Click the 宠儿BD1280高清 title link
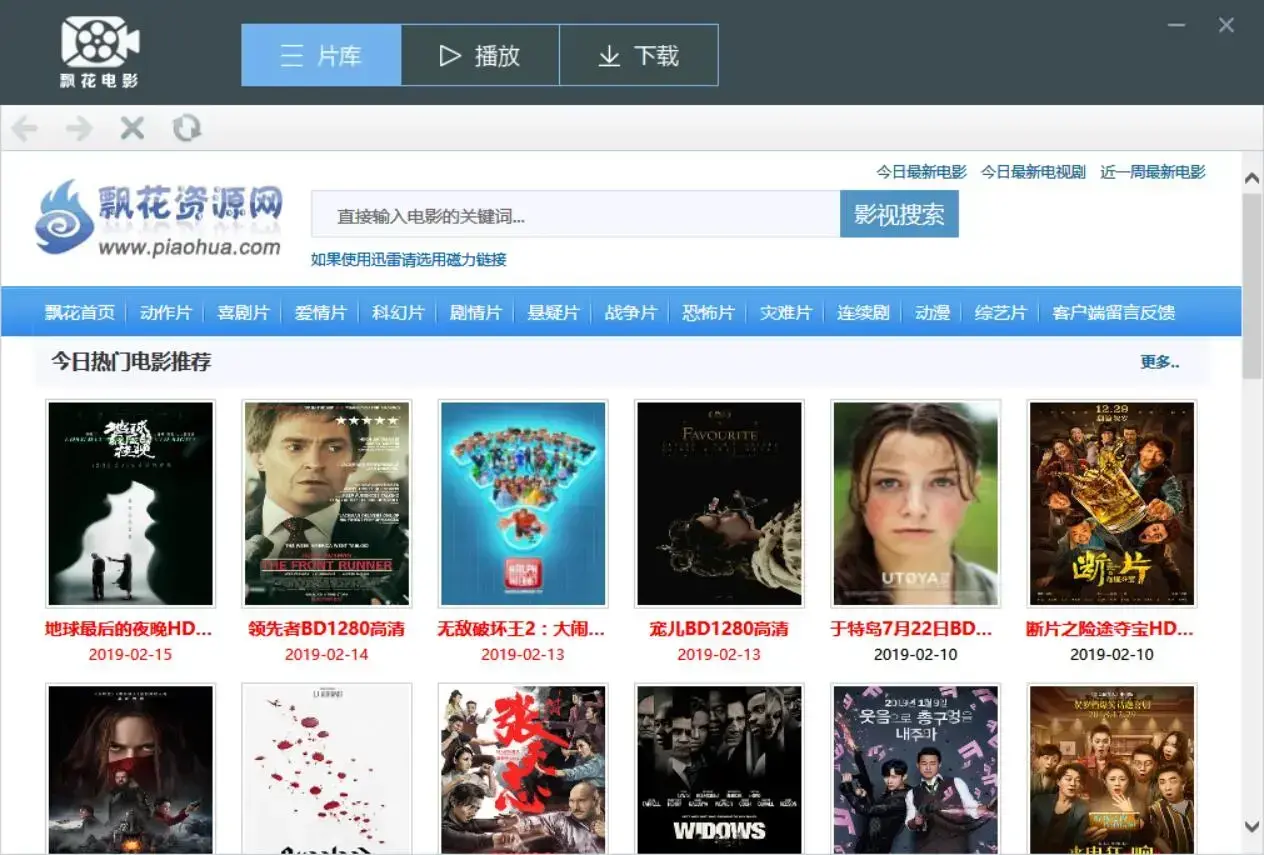The height and width of the screenshot is (855, 1264). click(x=719, y=630)
